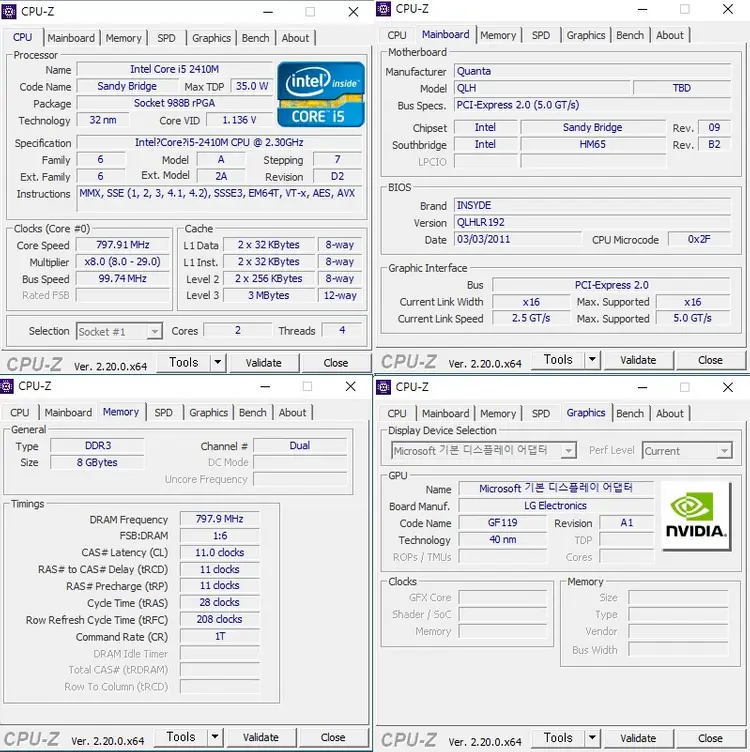Click Tools button in CPU window
The height and width of the screenshot is (752, 750).
point(184,362)
